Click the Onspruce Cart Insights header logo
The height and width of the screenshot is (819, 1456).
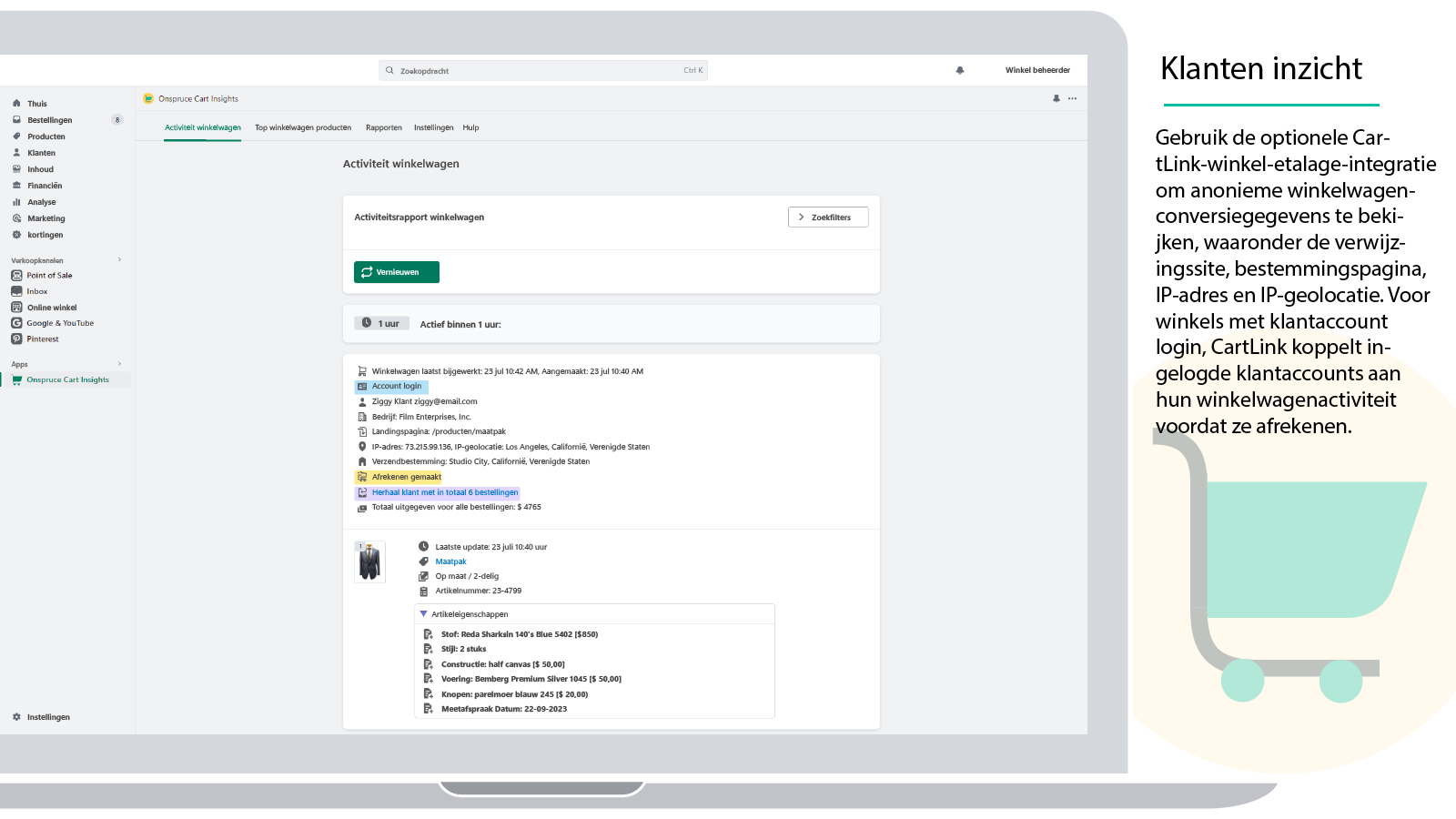click(x=148, y=98)
